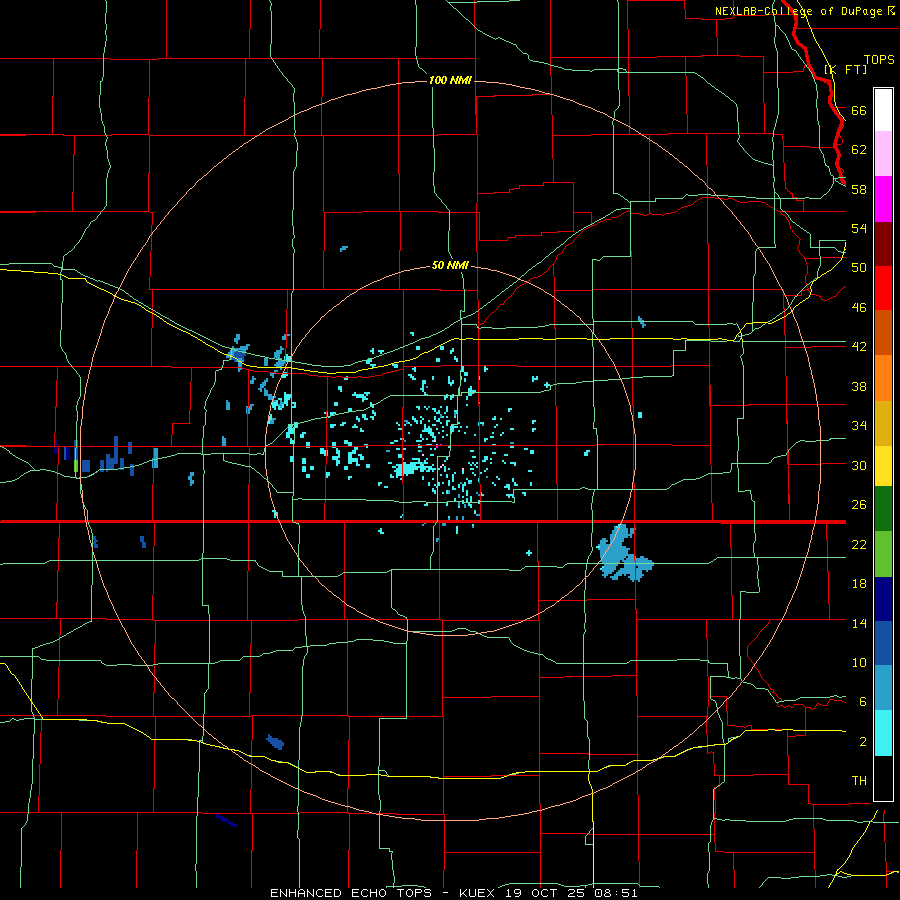
Task: Click the magenta color swatch
Action: 883,199
